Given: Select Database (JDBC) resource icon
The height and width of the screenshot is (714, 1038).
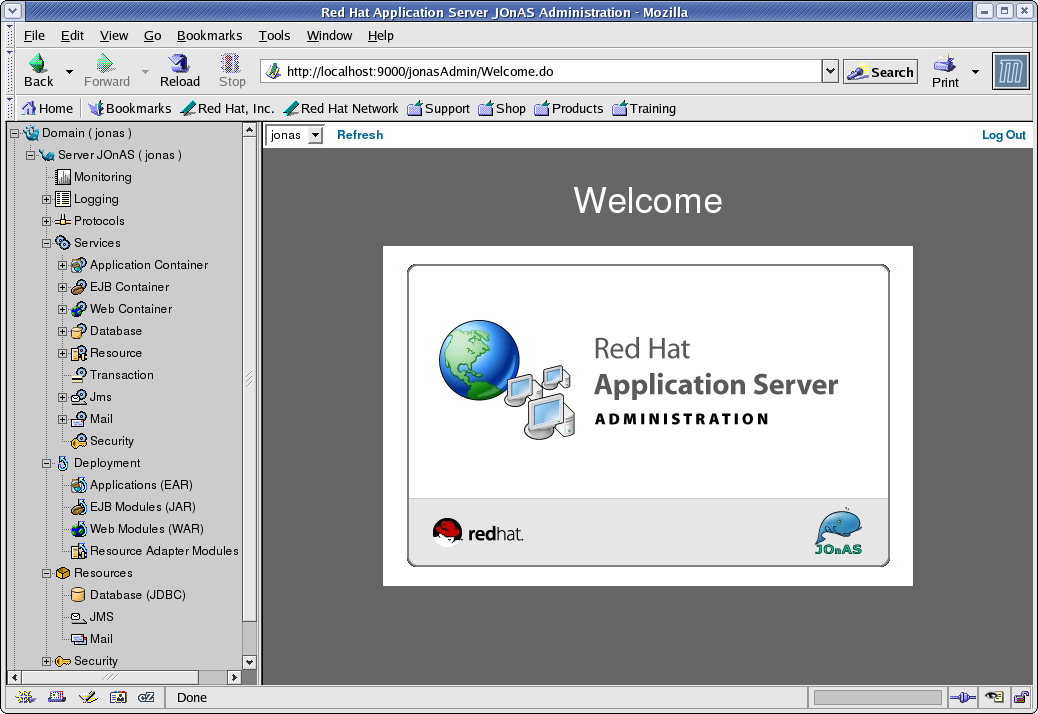Looking at the screenshot, I should [x=79, y=595].
